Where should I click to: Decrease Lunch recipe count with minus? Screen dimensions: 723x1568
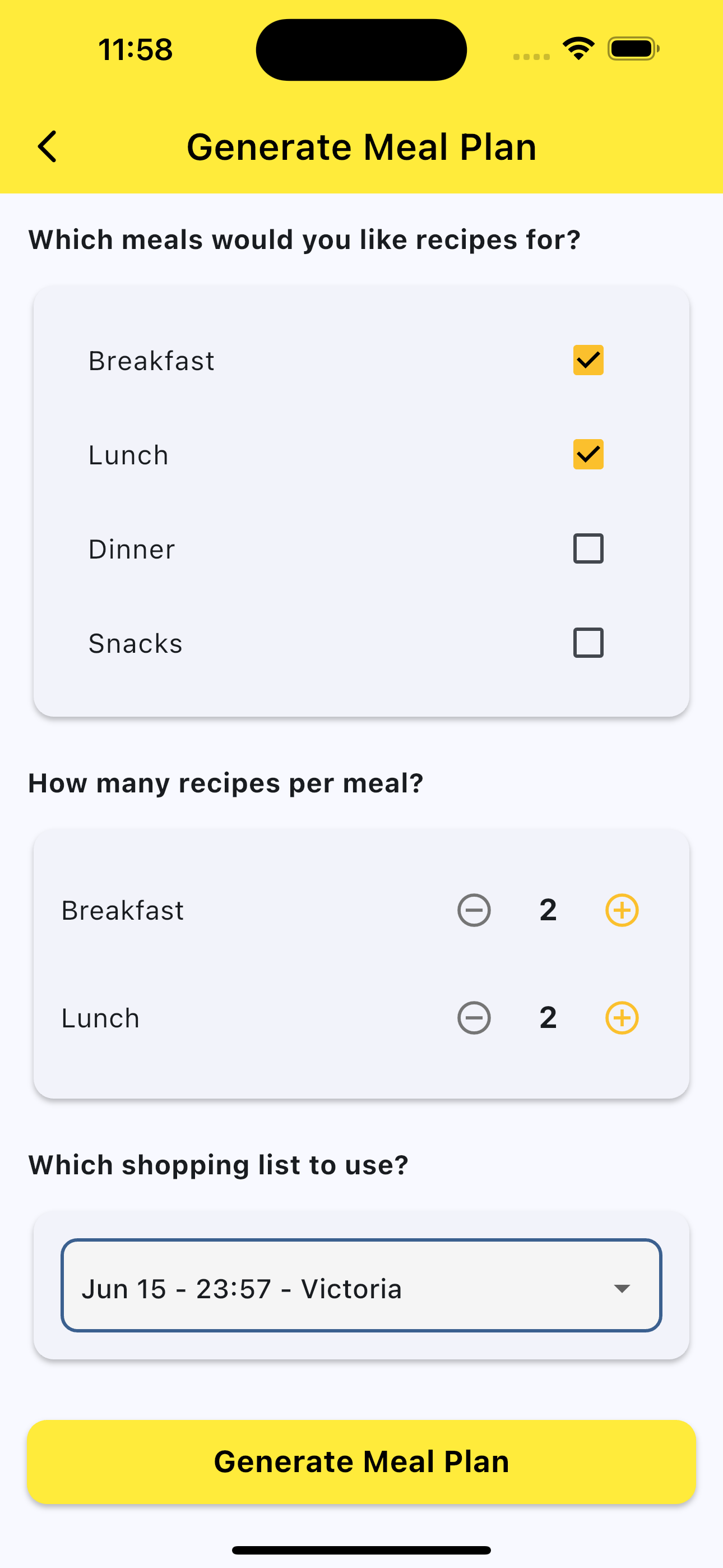point(474,1018)
